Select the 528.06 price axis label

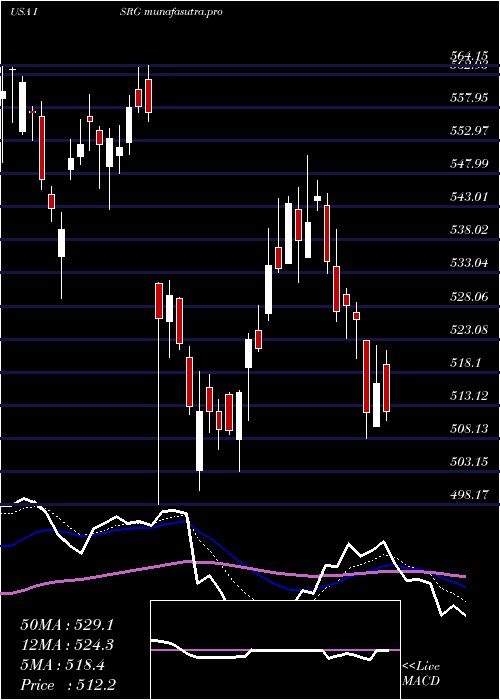[x=469, y=296]
